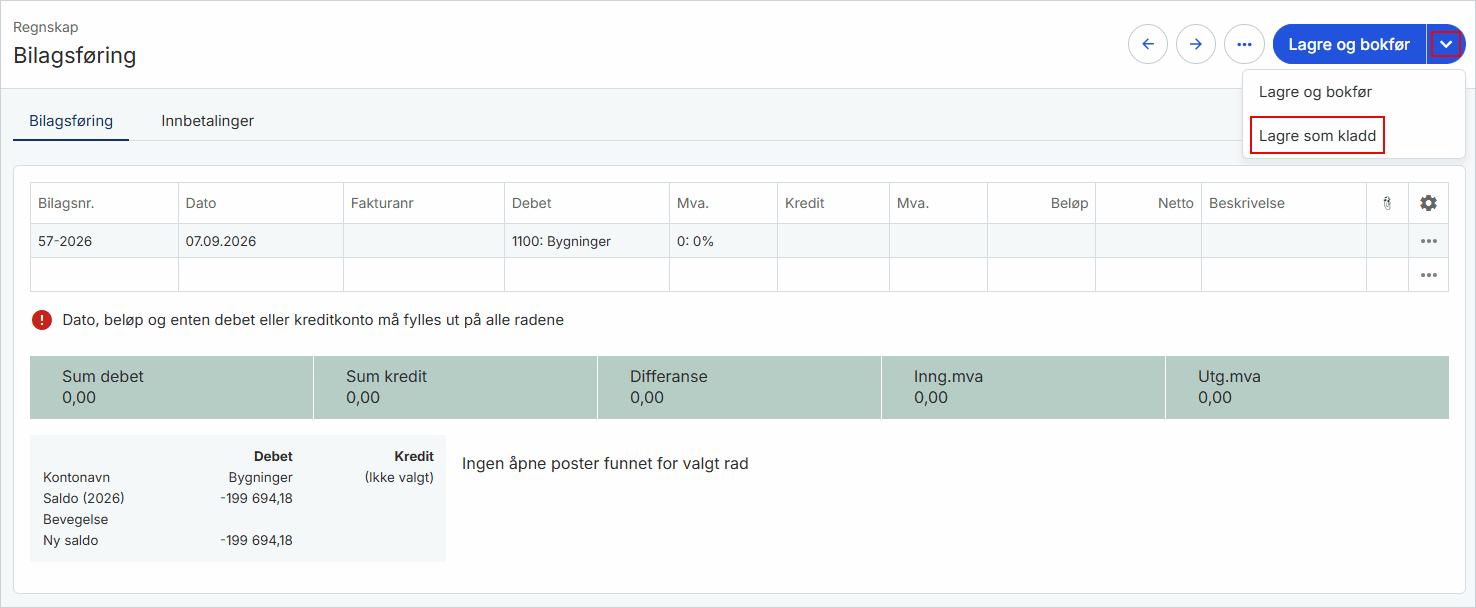Click the 'Sum debet' summary box

(172, 387)
